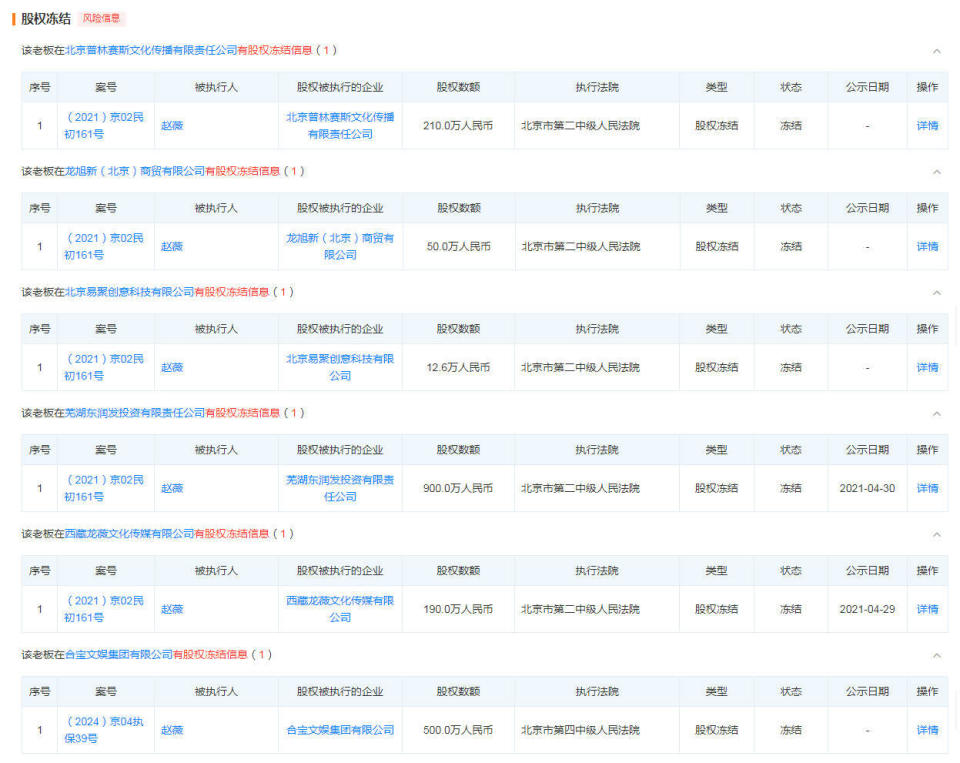
Task: Open 详情 for the 210.0万人民币 freeze row
Action: [927, 126]
